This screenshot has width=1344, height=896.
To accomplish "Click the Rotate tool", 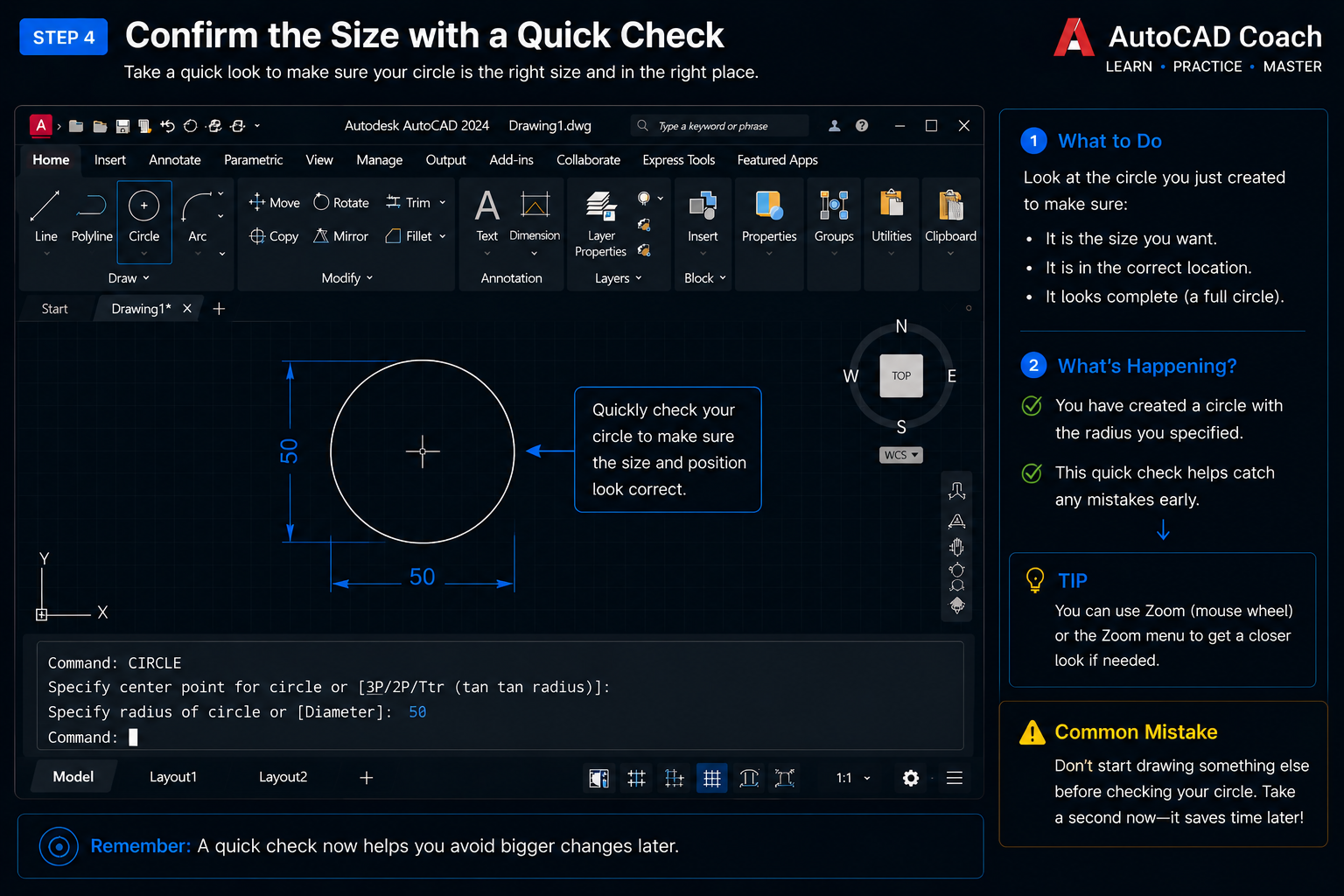I will point(341,202).
